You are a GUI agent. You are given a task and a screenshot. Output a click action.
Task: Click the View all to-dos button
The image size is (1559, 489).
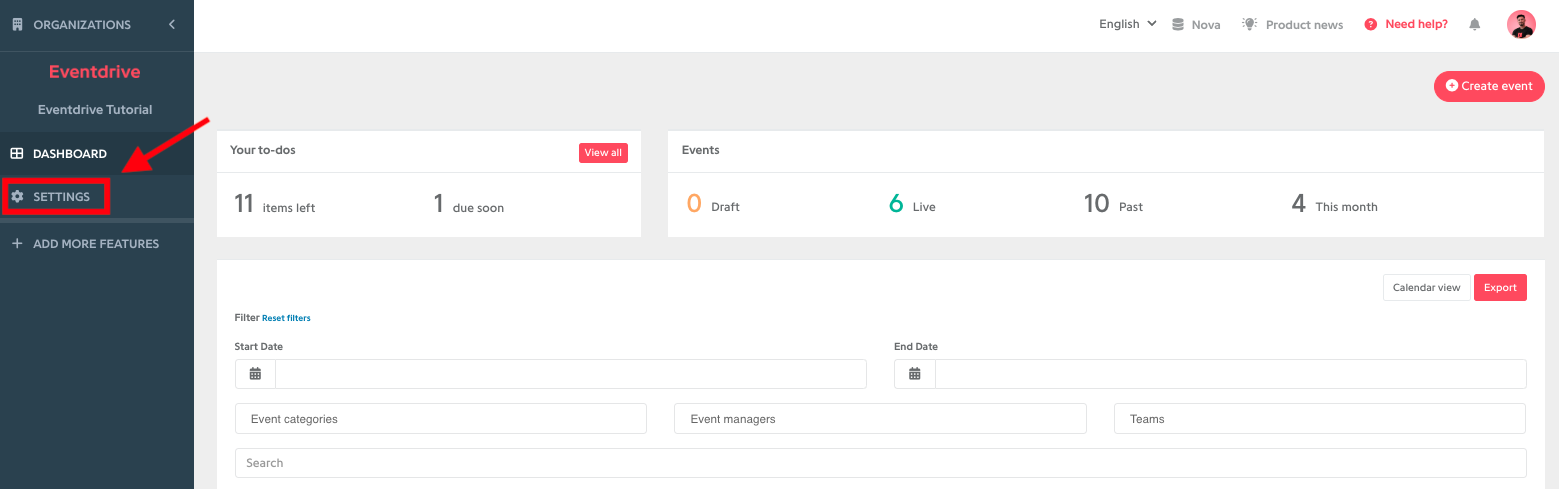coord(603,153)
